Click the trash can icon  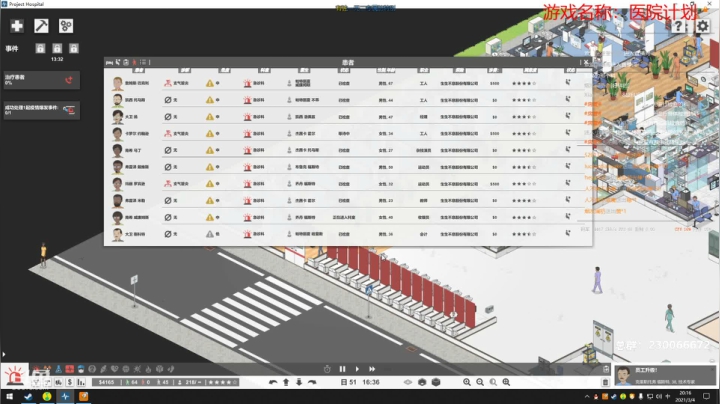(605, 382)
